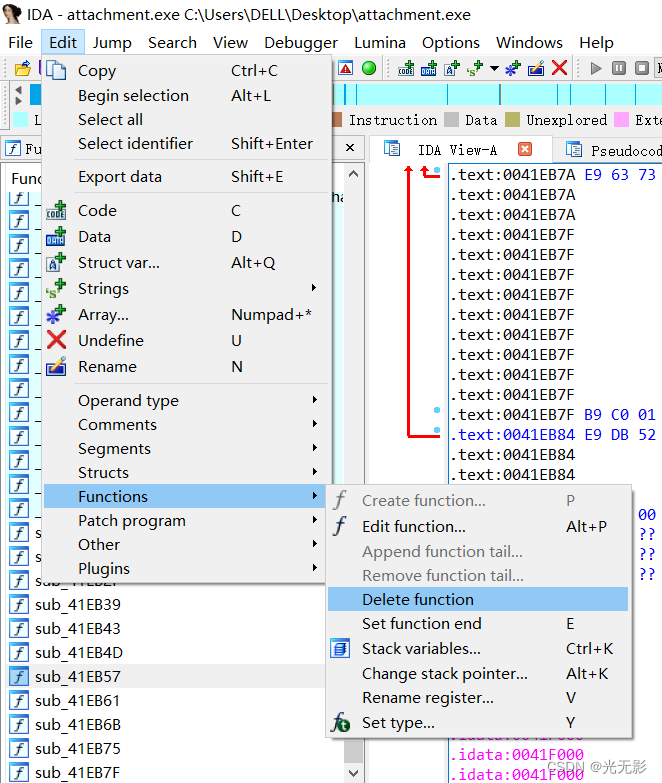Click the Data icon in Edit menu
The width and height of the screenshot is (662, 783).
point(56,236)
